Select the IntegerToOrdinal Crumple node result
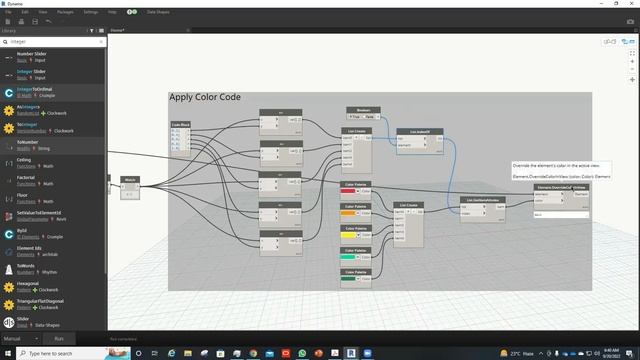Viewport: 640px width, 360px height. pos(53,93)
